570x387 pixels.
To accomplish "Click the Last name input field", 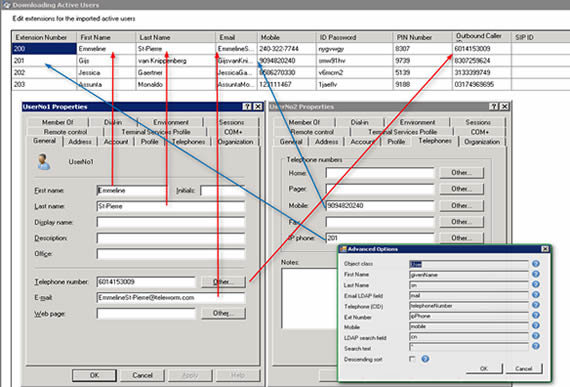I will [x=171, y=206].
